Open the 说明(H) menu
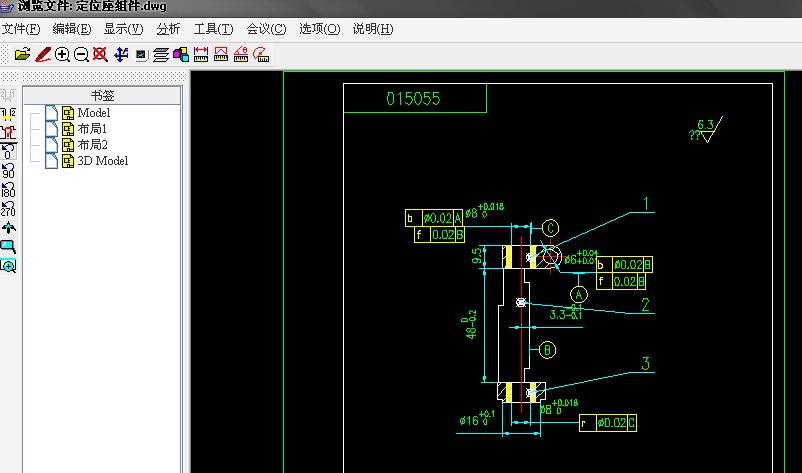 coord(373,29)
